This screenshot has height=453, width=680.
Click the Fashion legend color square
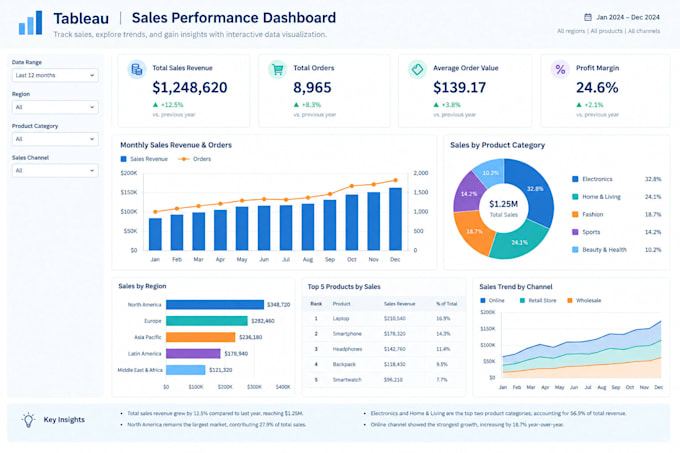pyautogui.click(x=575, y=214)
